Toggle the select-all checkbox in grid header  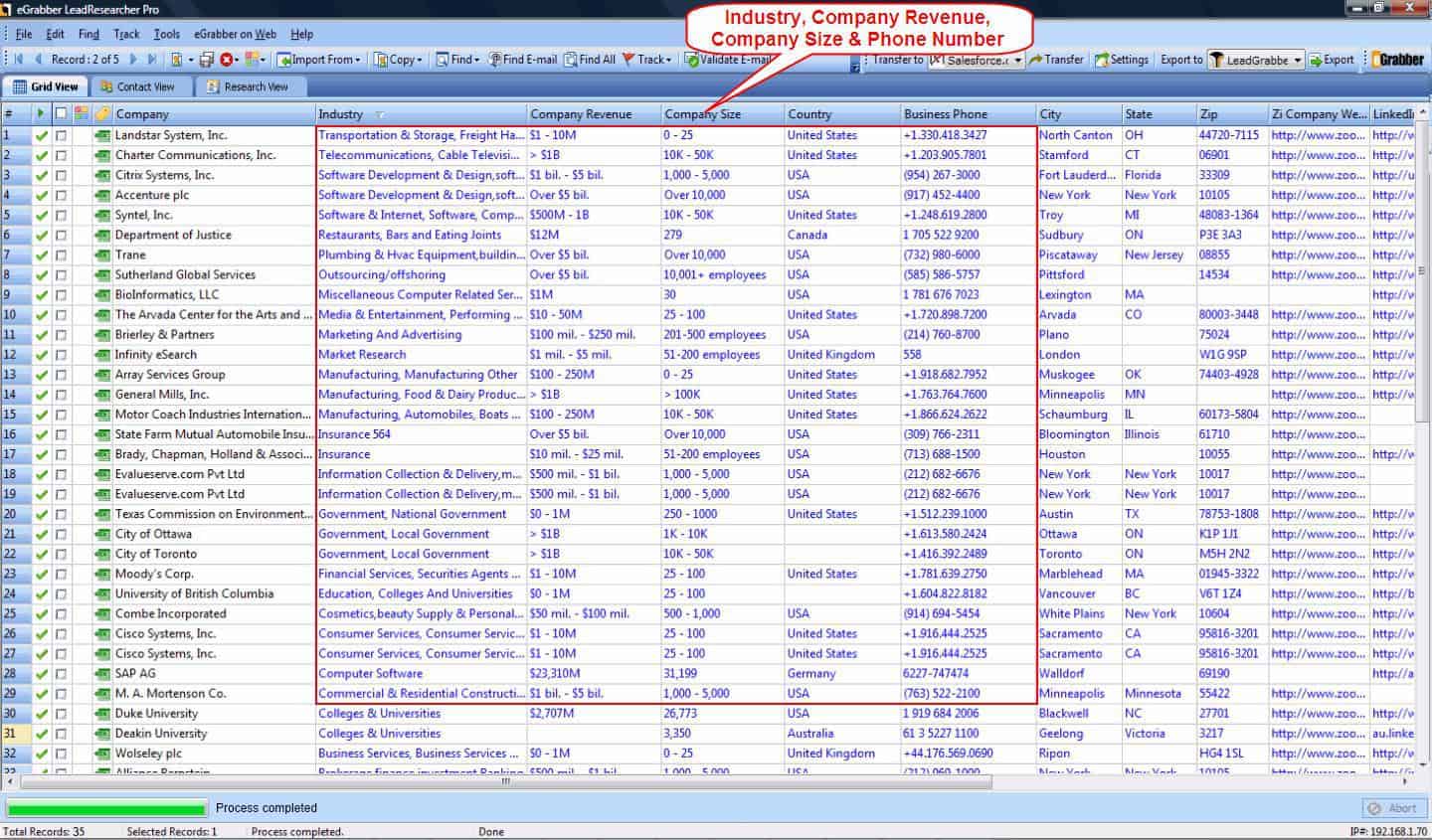(62, 114)
